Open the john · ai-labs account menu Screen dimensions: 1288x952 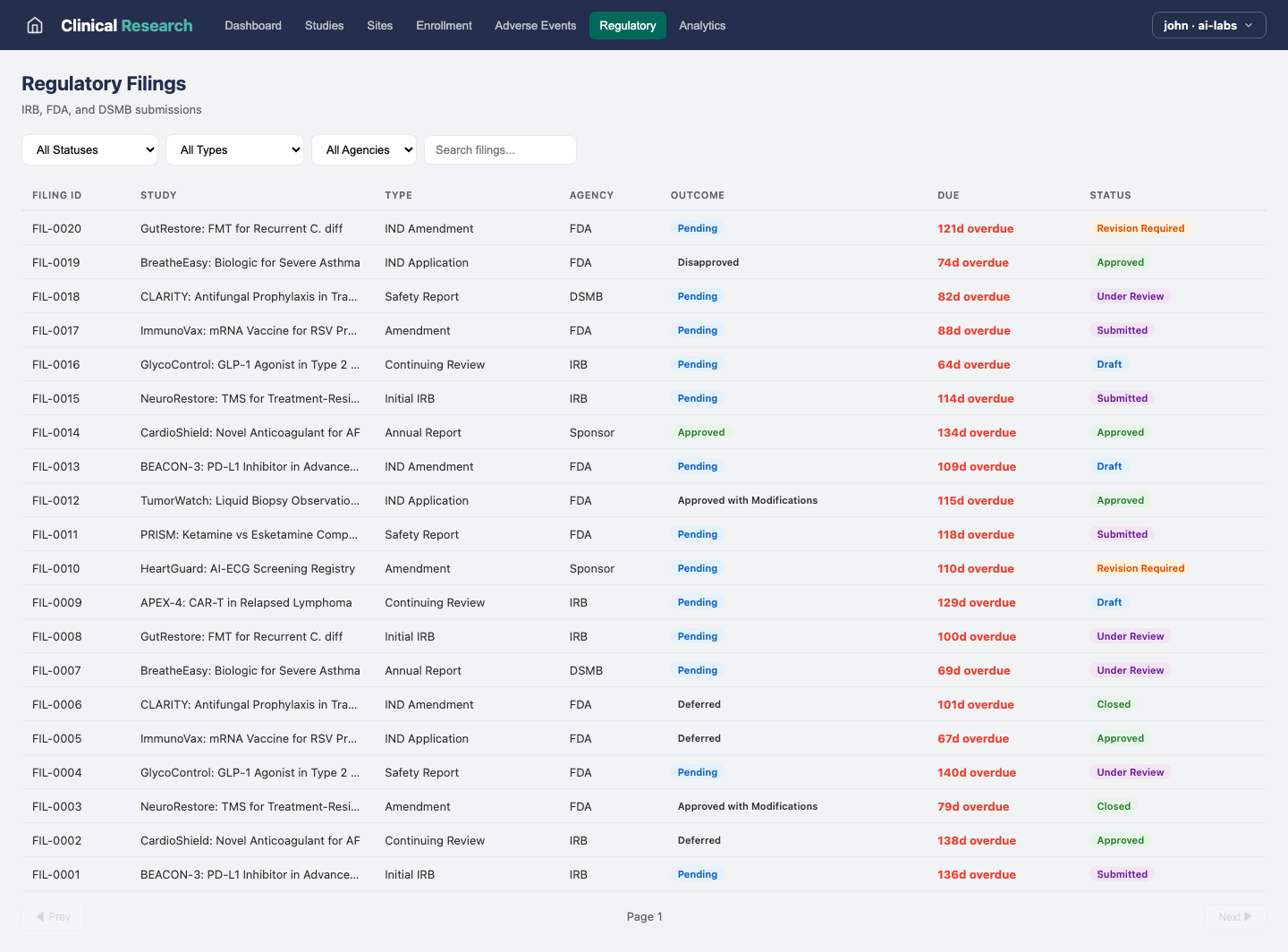pyautogui.click(x=1208, y=25)
